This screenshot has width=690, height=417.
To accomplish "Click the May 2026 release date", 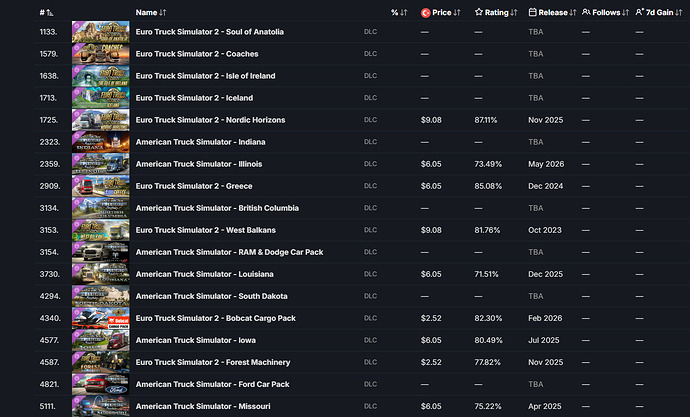I will [x=546, y=164].
